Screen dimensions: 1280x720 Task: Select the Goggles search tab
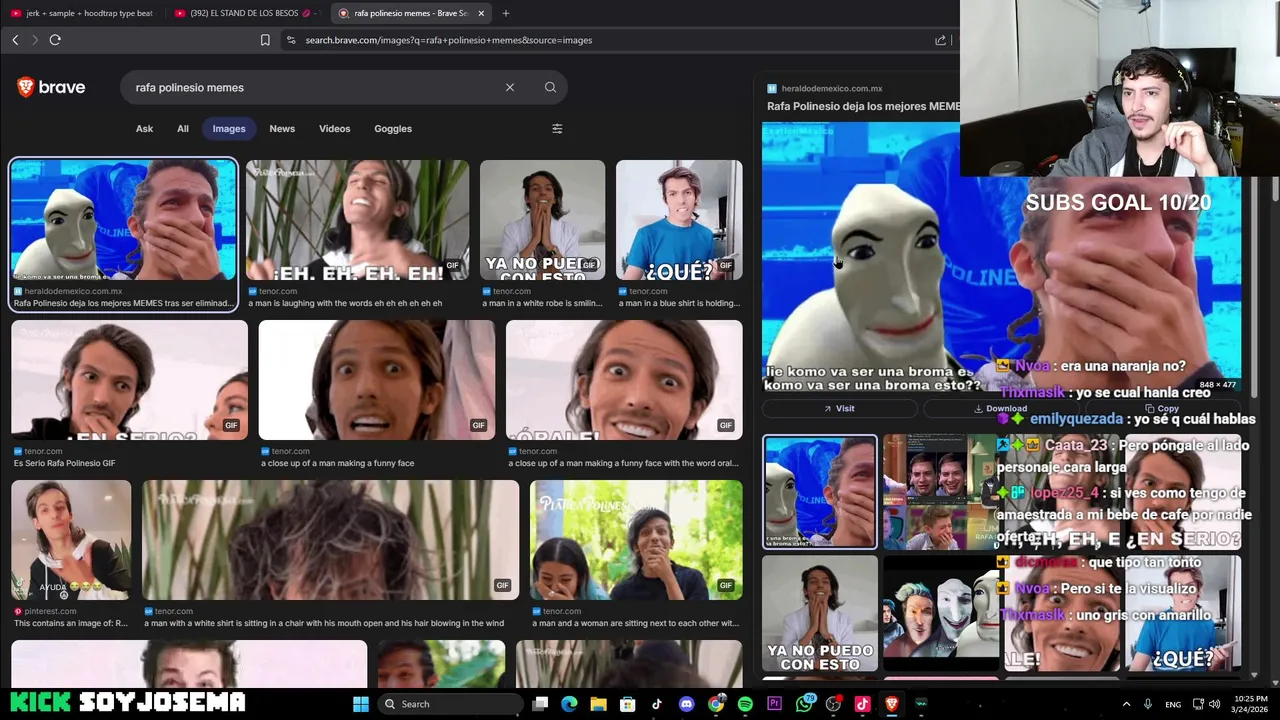coord(393,128)
